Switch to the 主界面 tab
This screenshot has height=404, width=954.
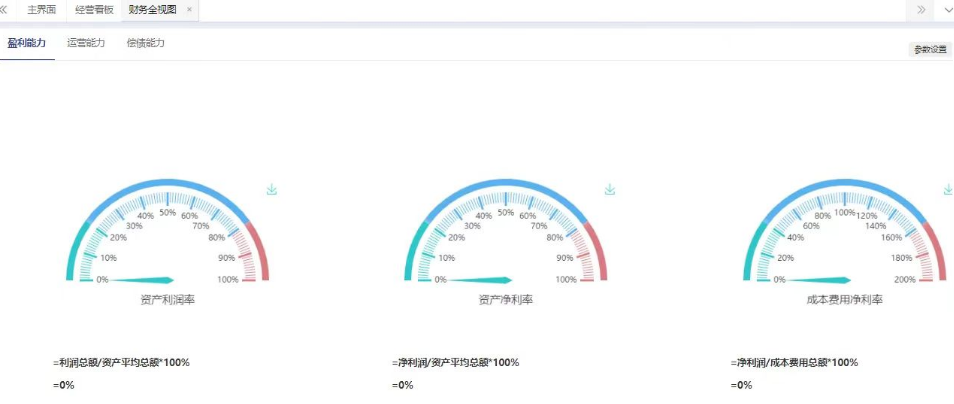42,9
